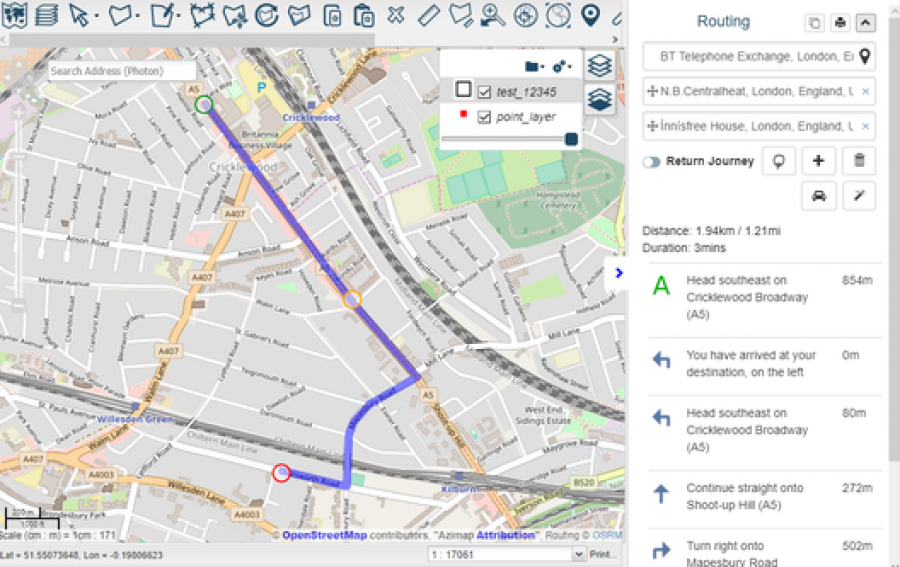Click the pick location on map button
Image resolution: width=900 pixels, height=567 pixels.
click(x=778, y=161)
